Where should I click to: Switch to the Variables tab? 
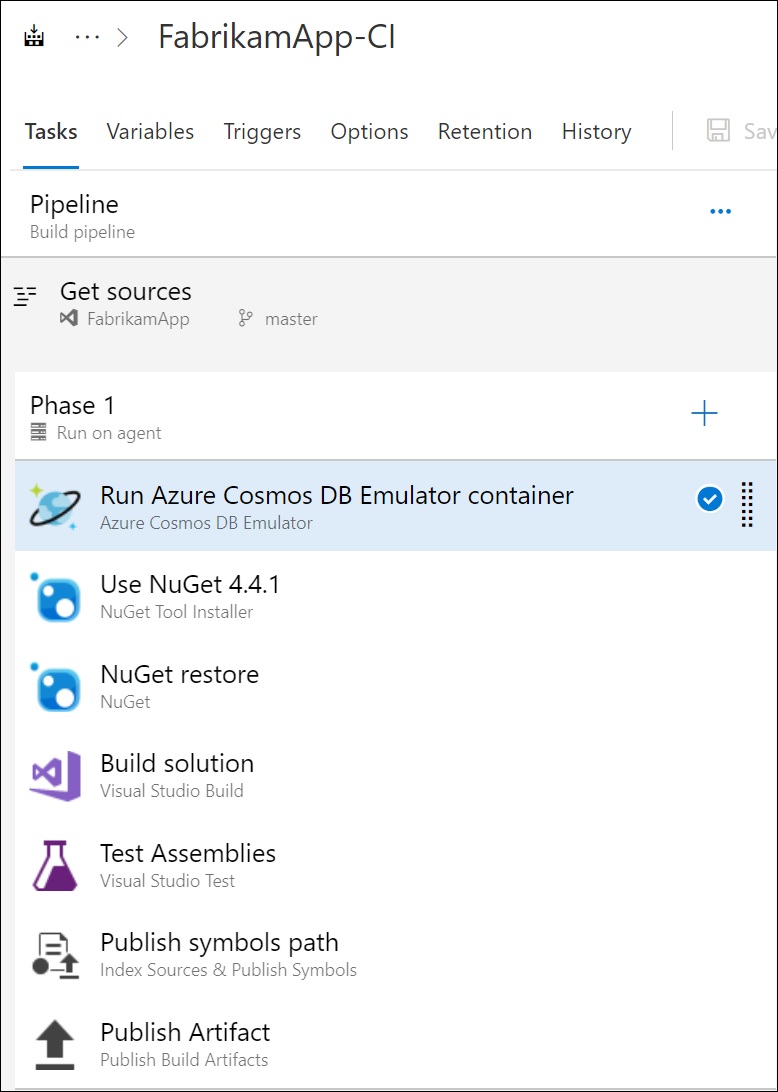pyautogui.click(x=150, y=132)
